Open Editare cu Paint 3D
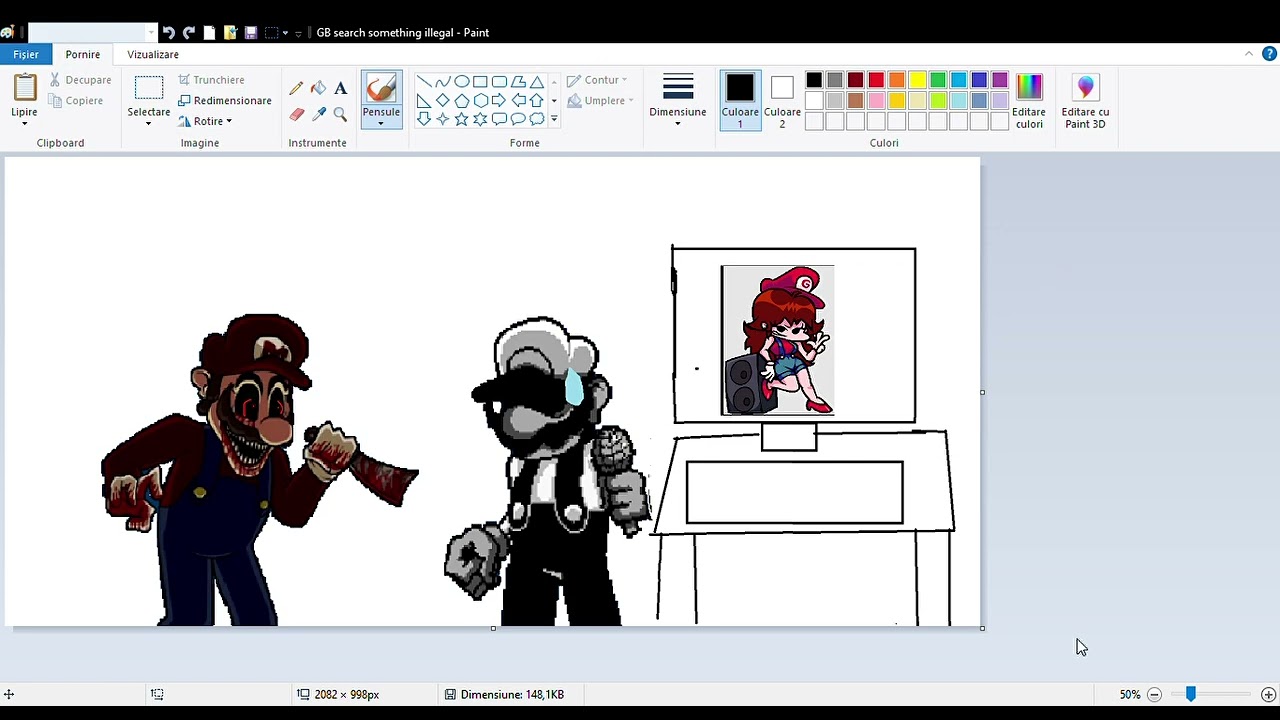The width and height of the screenshot is (1280, 720). click(1085, 101)
